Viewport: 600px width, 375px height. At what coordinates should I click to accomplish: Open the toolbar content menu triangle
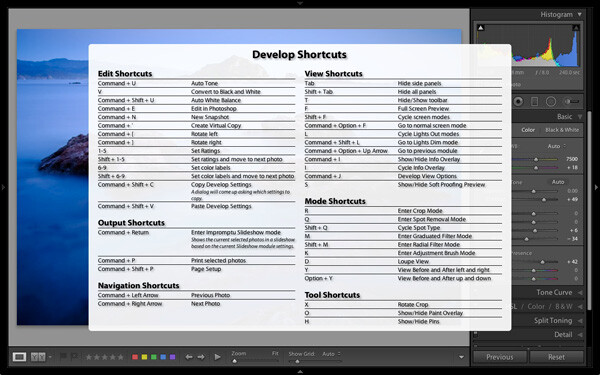[x=461, y=357]
